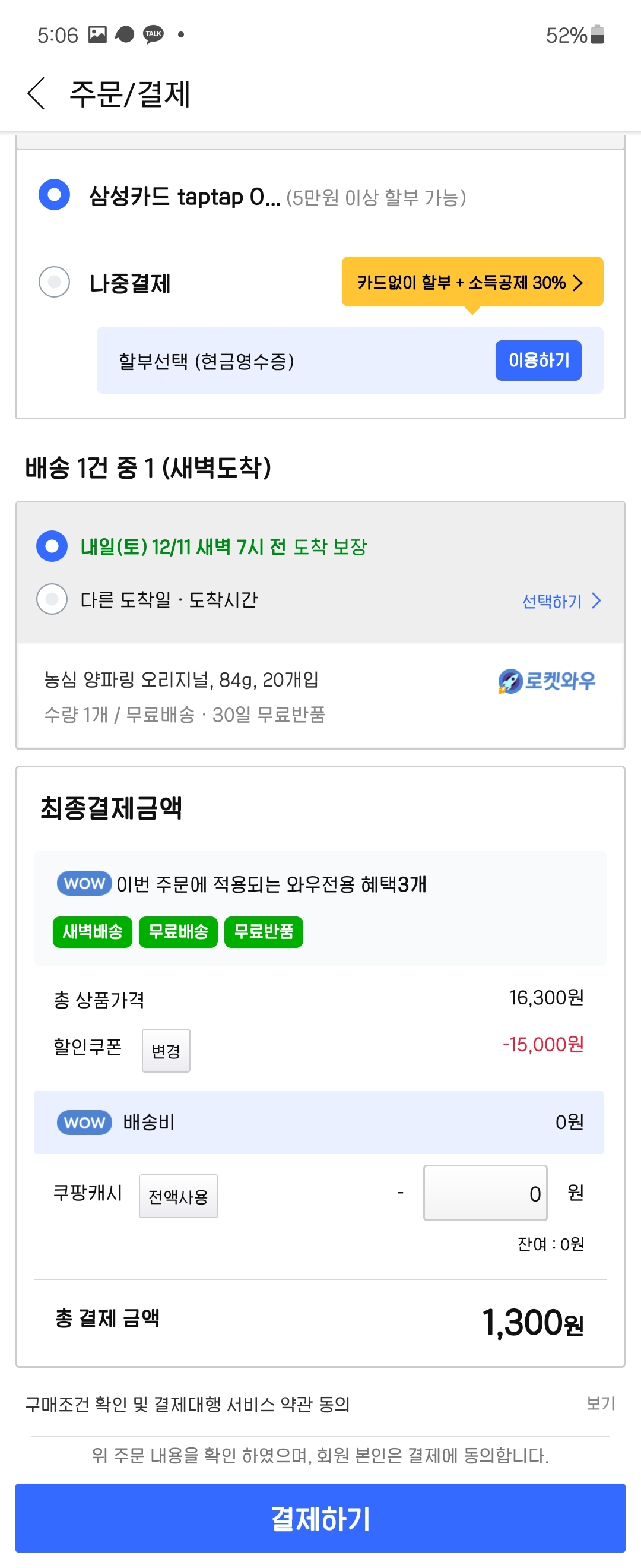Viewport: 641px width, 1568px height.
Task: Tap 변경 to change discount coupon
Action: coord(166,1051)
